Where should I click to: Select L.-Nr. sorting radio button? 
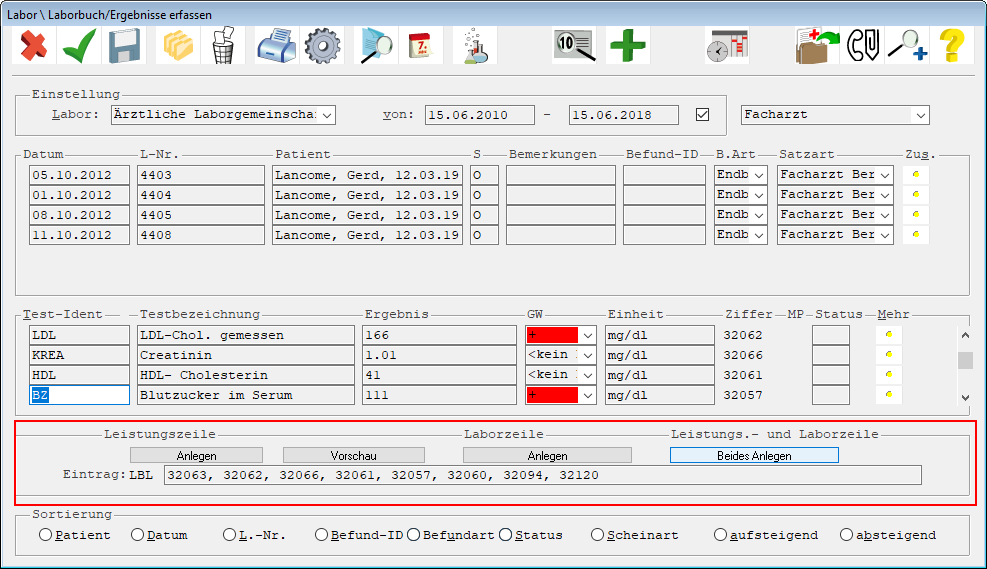pyautogui.click(x=229, y=534)
